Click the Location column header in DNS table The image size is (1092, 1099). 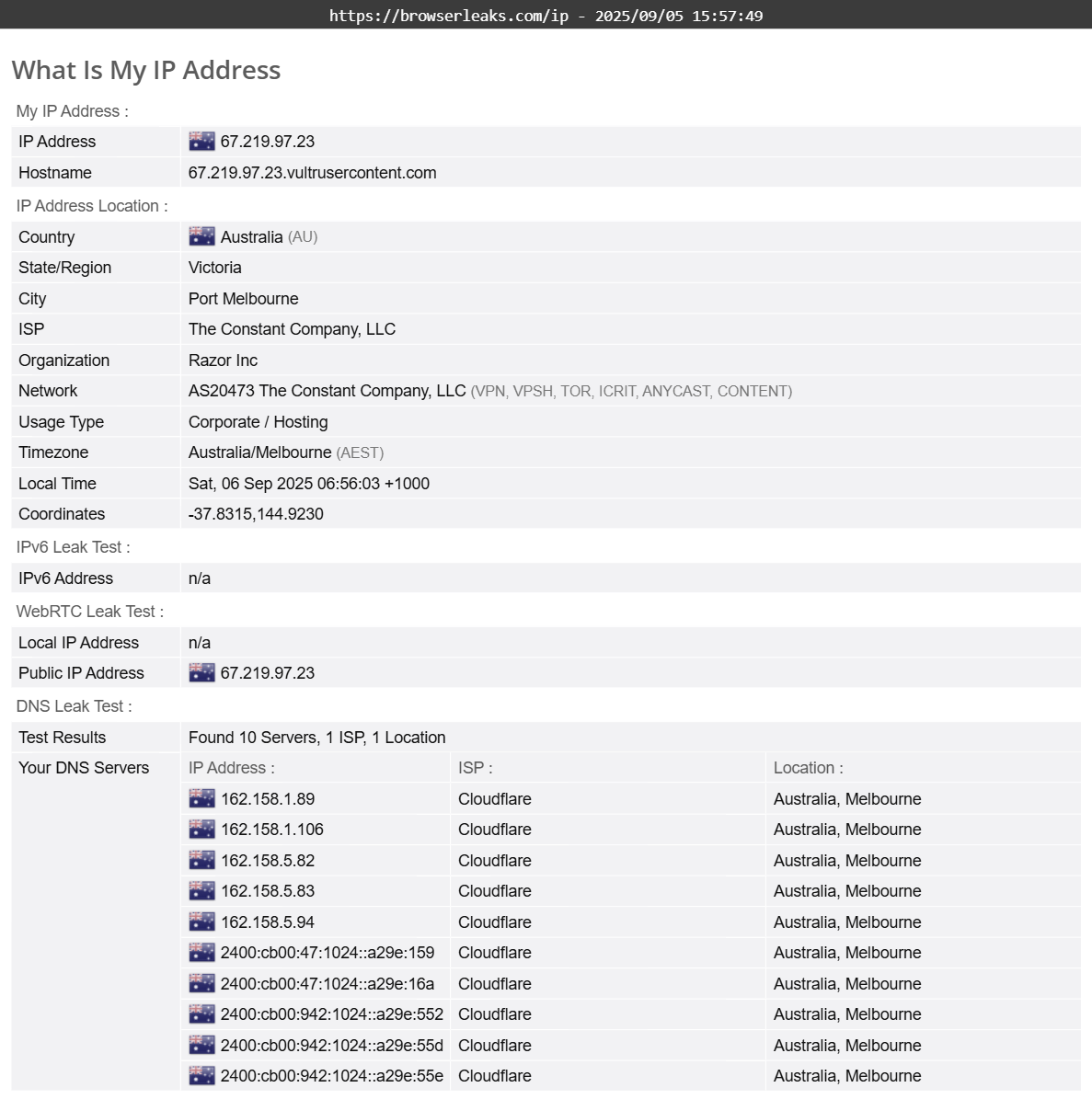pyautogui.click(x=808, y=768)
